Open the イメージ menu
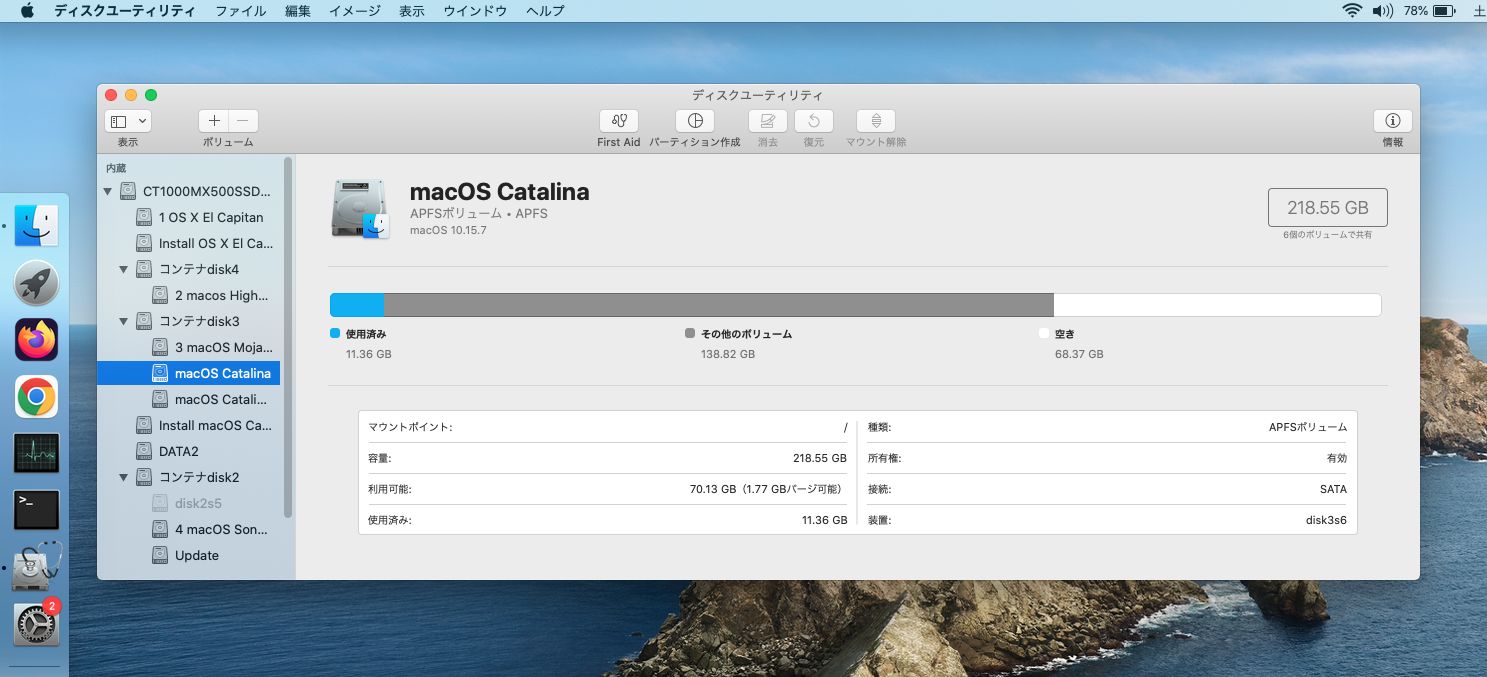The image size is (1487, 677). (354, 11)
